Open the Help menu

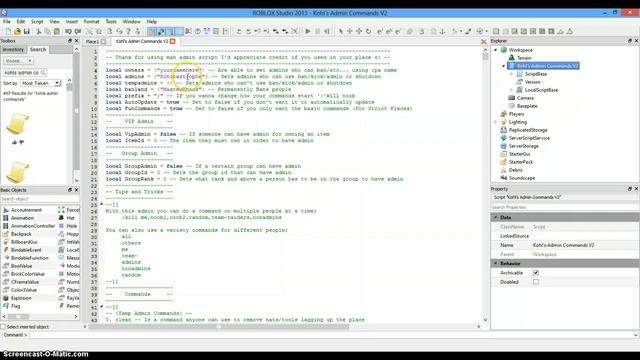pos(152,22)
